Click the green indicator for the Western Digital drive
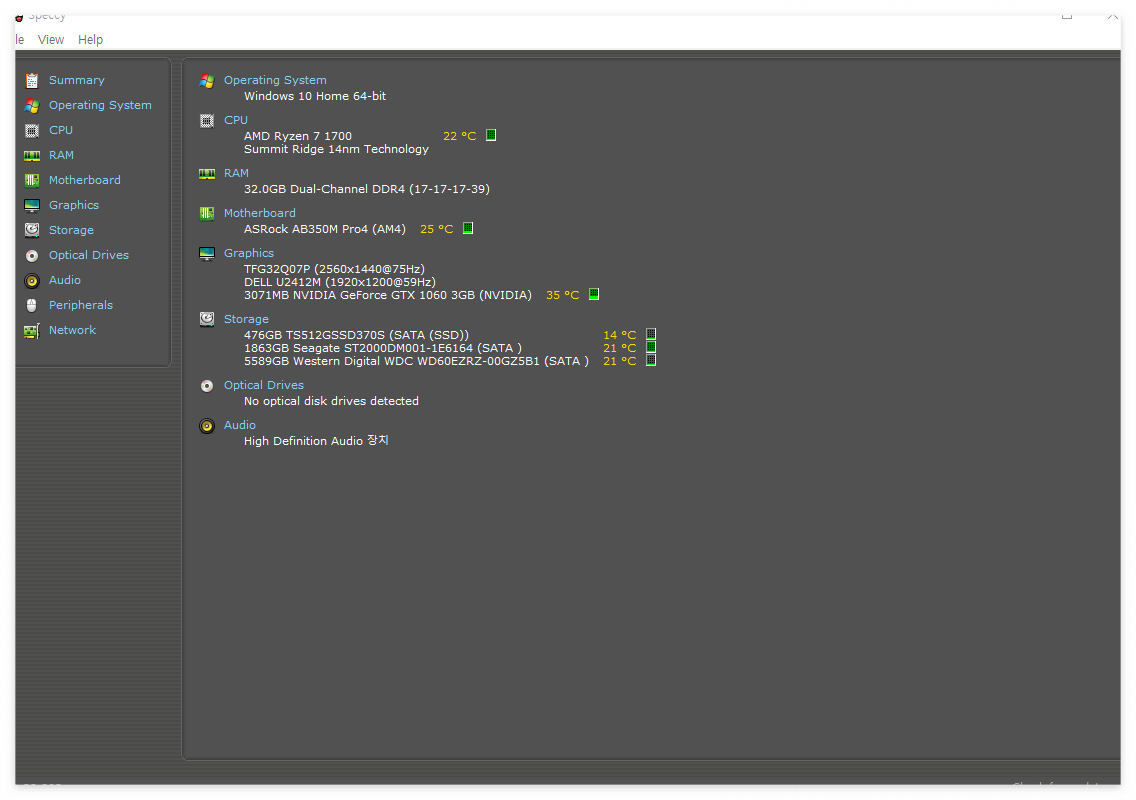 651,360
